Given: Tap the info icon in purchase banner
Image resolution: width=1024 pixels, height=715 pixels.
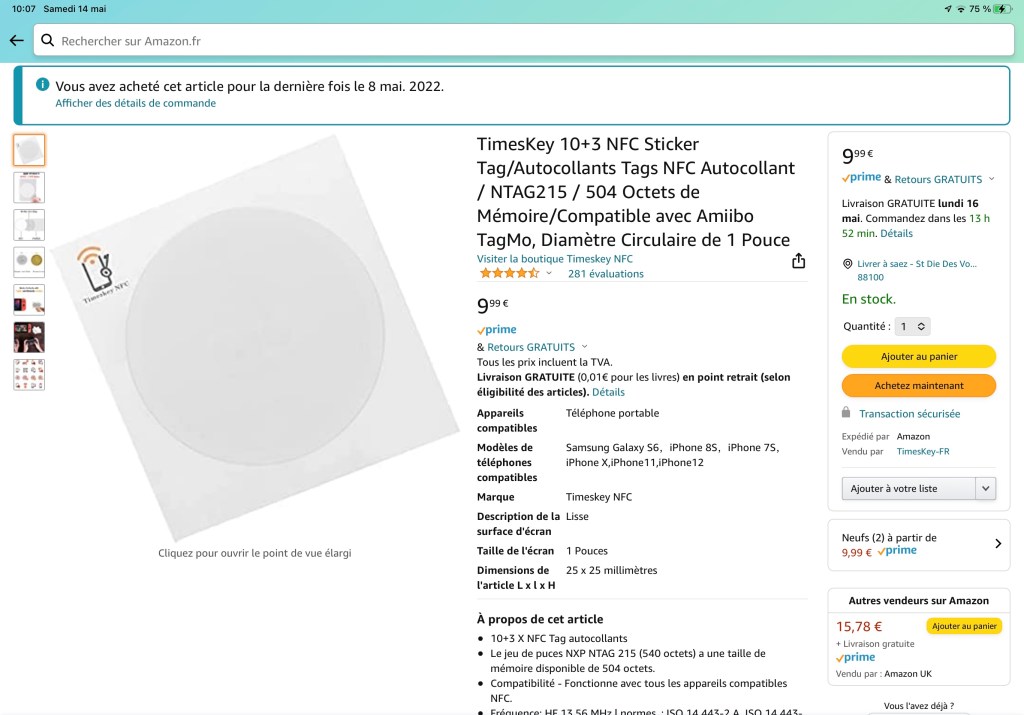Looking at the screenshot, I should click(43, 85).
